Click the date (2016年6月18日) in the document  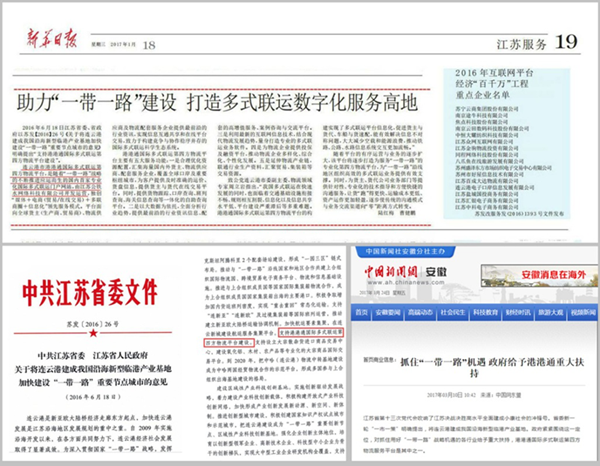[x=93, y=397]
